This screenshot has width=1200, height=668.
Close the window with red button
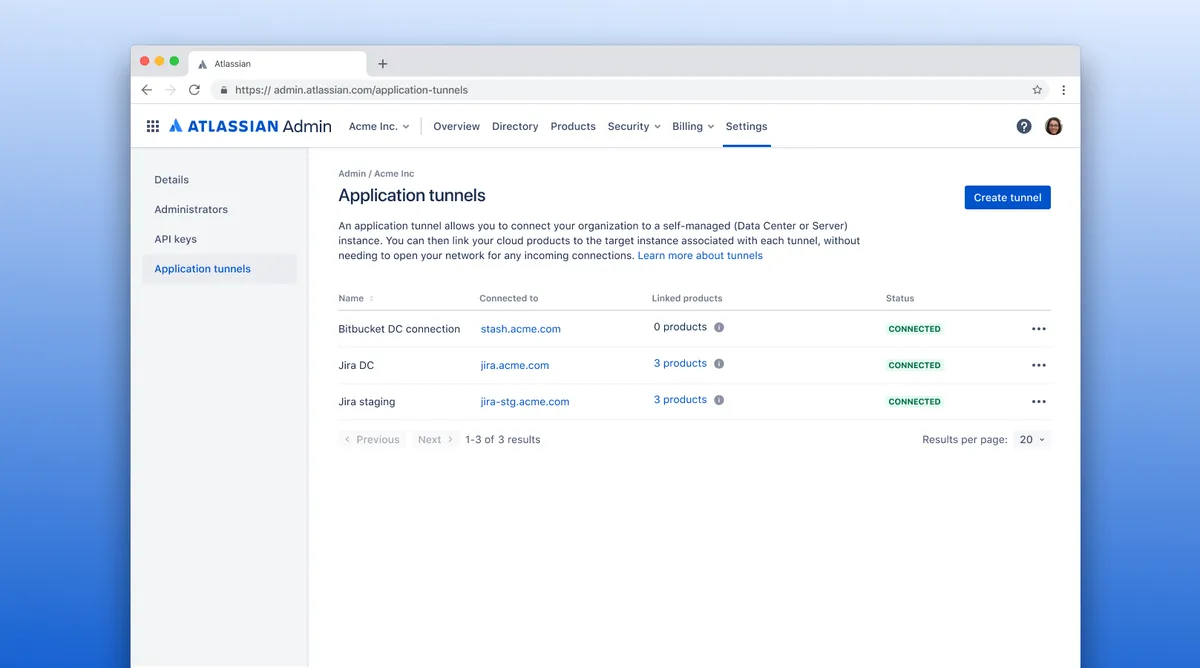pyautogui.click(x=145, y=61)
